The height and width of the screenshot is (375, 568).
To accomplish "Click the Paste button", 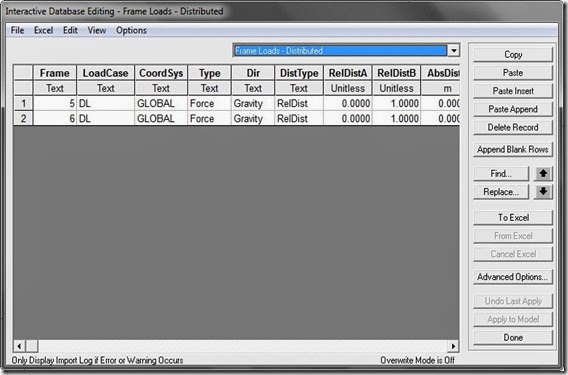I will [513, 73].
